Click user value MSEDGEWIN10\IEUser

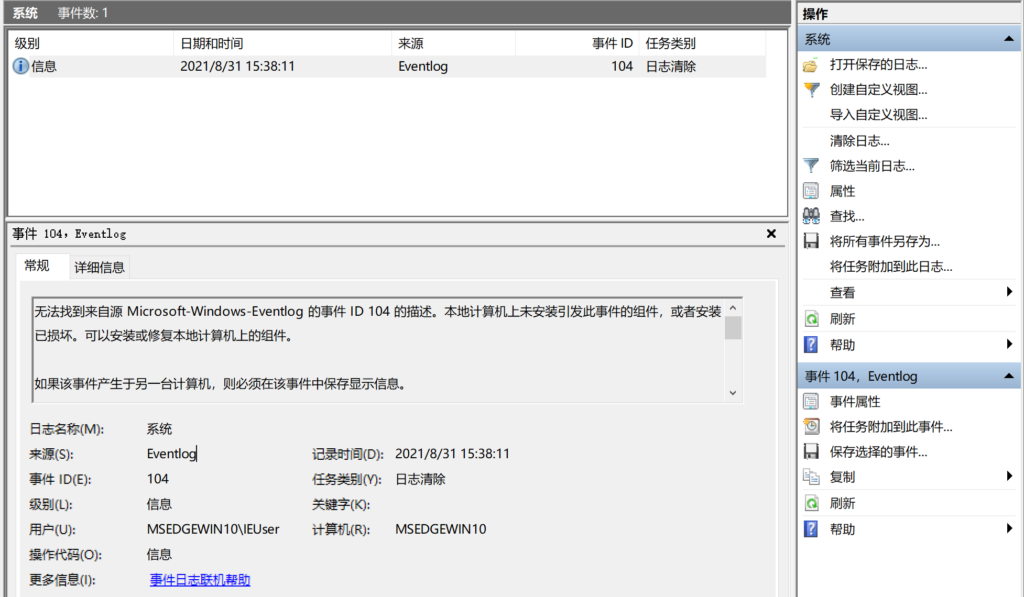click(x=213, y=529)
